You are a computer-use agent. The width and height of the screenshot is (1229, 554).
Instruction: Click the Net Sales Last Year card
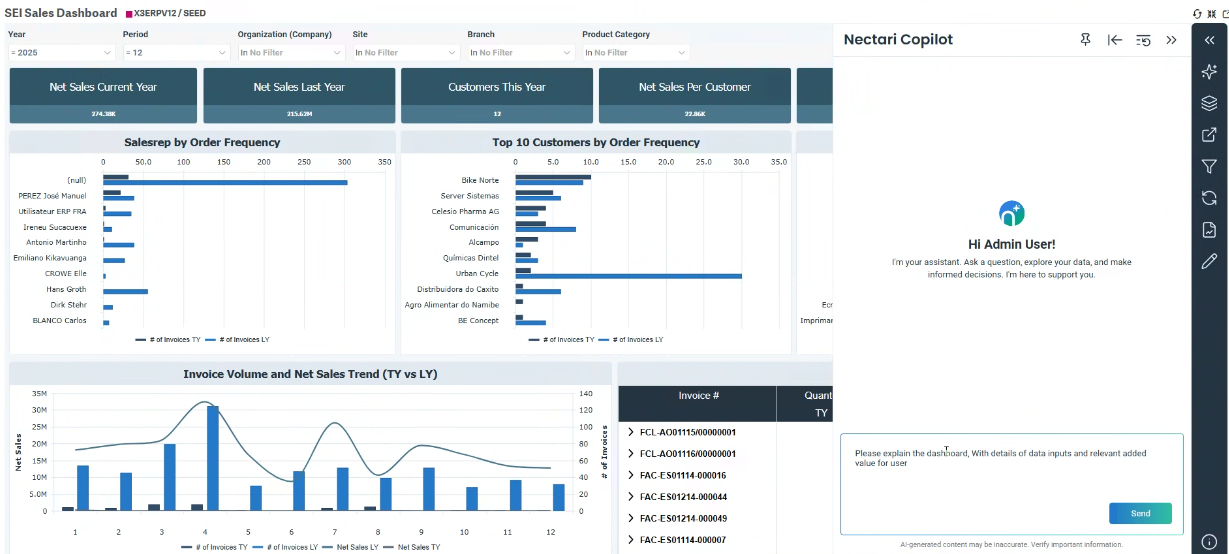click(299, 96)
